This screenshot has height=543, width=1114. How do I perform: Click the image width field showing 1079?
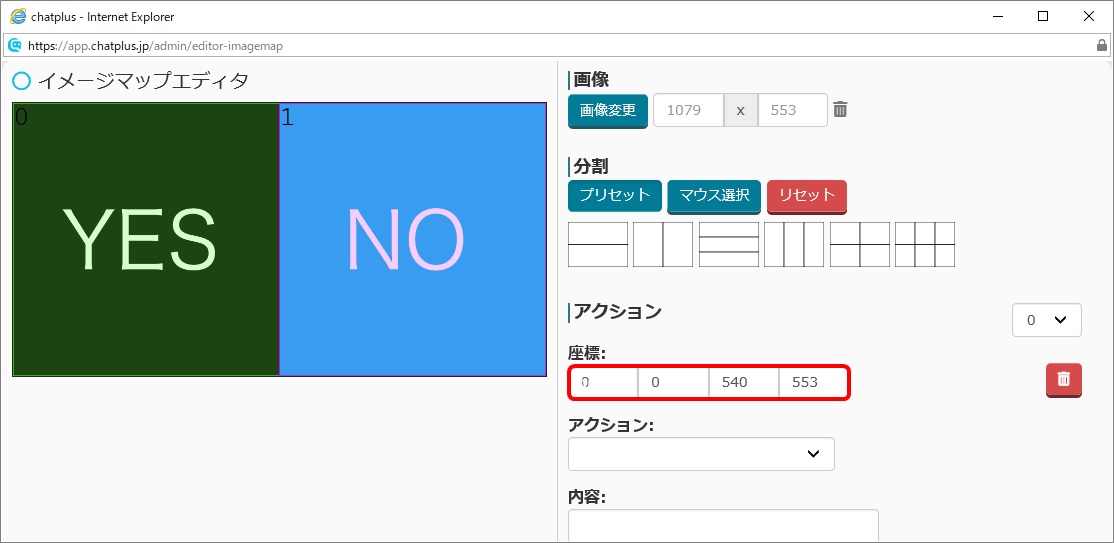[688, 110]
